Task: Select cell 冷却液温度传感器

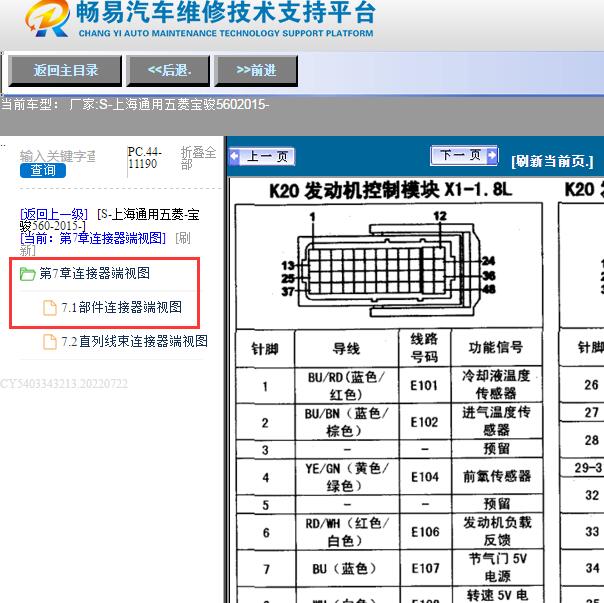Action: pos(496,385)
